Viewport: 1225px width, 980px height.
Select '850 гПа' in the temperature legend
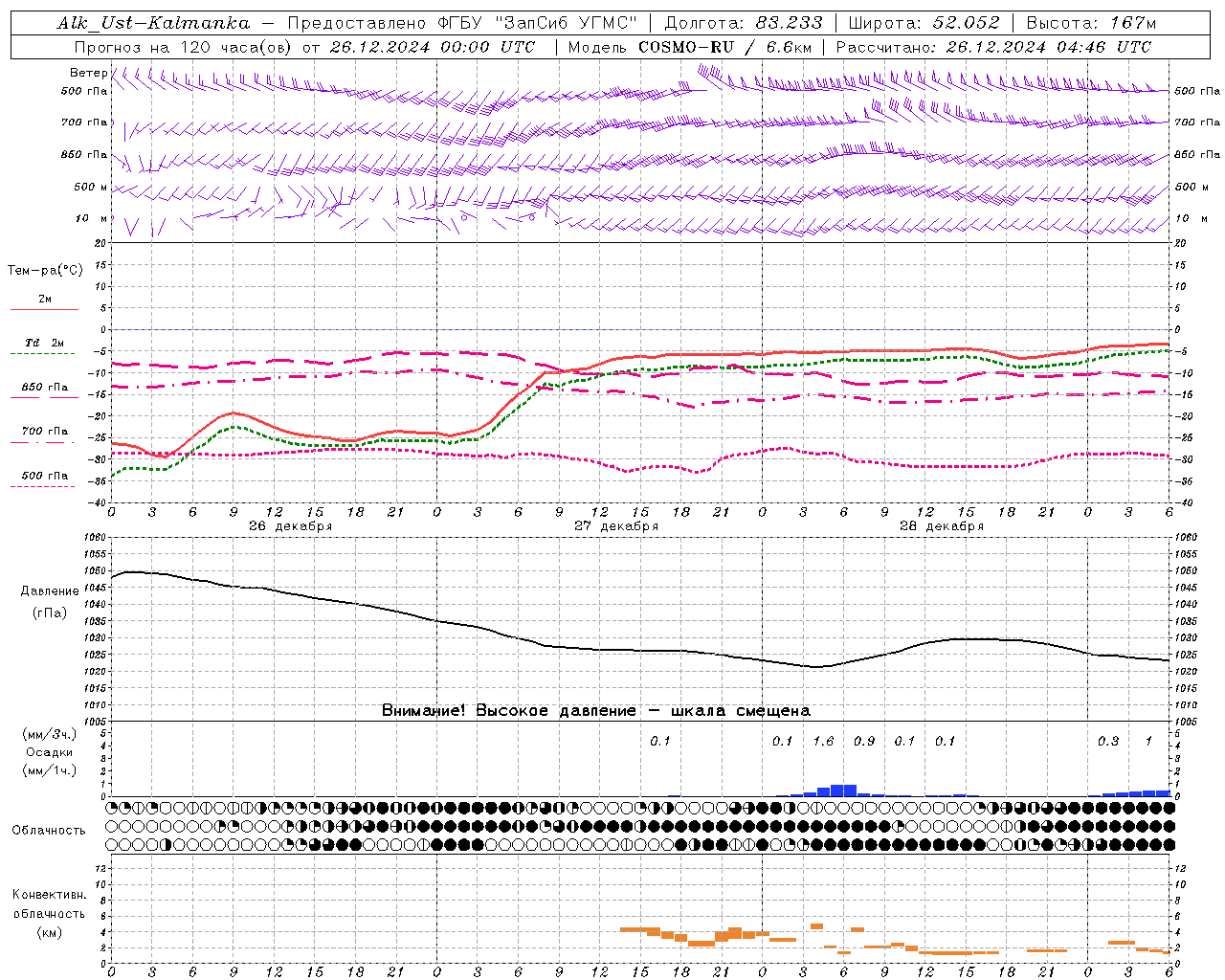[45, 388]
